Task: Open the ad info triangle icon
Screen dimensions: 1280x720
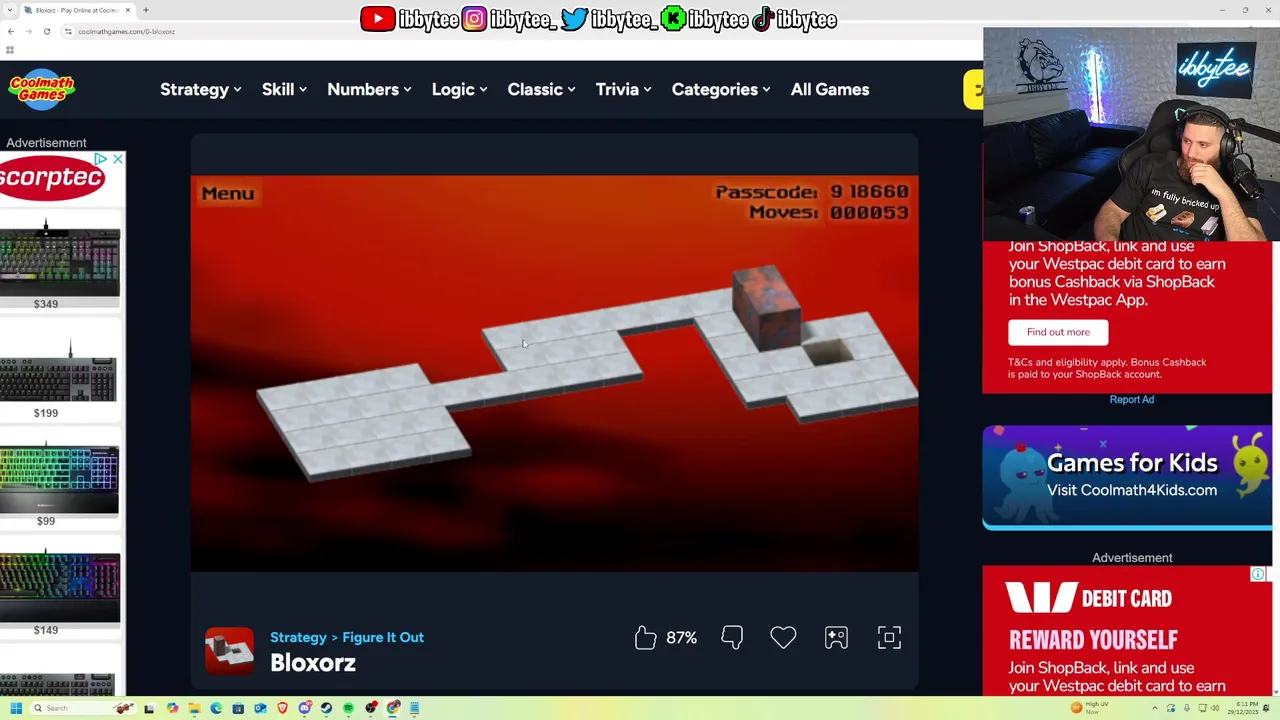Action: (101, 159)
